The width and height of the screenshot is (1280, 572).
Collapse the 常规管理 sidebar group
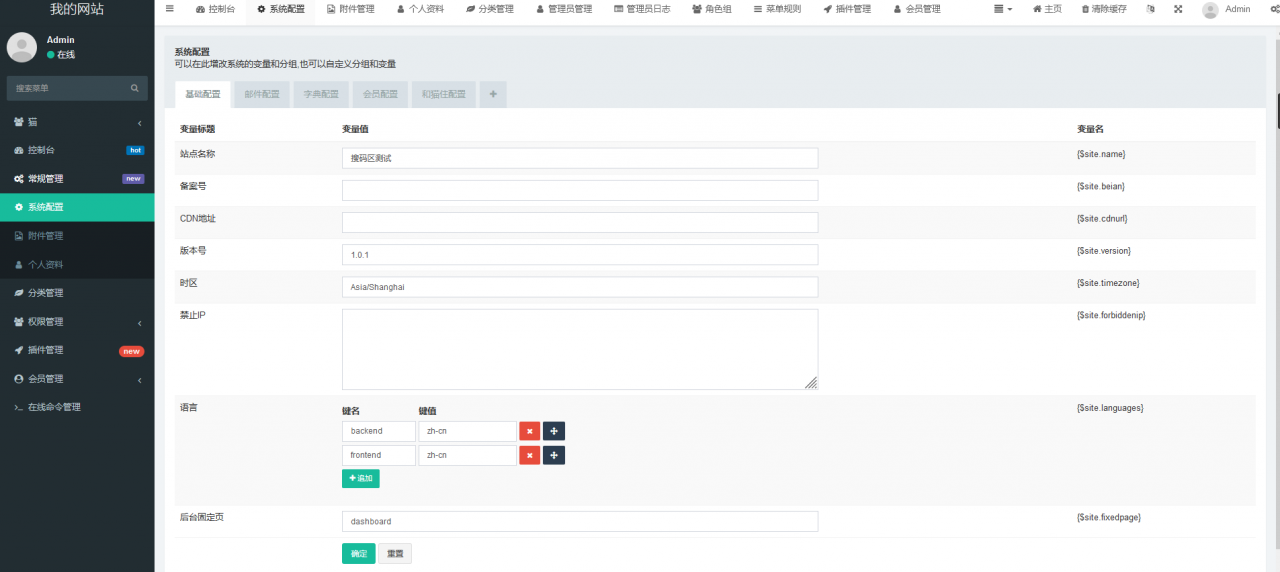pos(77,179)
